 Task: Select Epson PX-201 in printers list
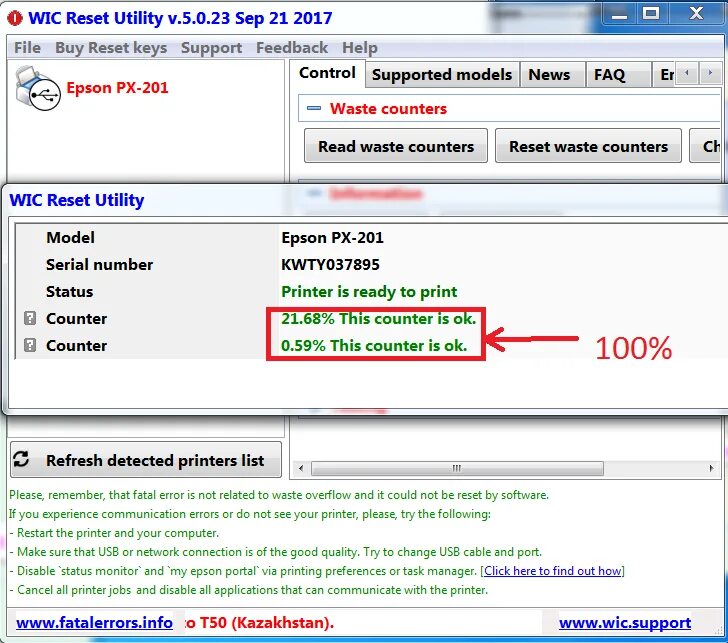[117, 88]
